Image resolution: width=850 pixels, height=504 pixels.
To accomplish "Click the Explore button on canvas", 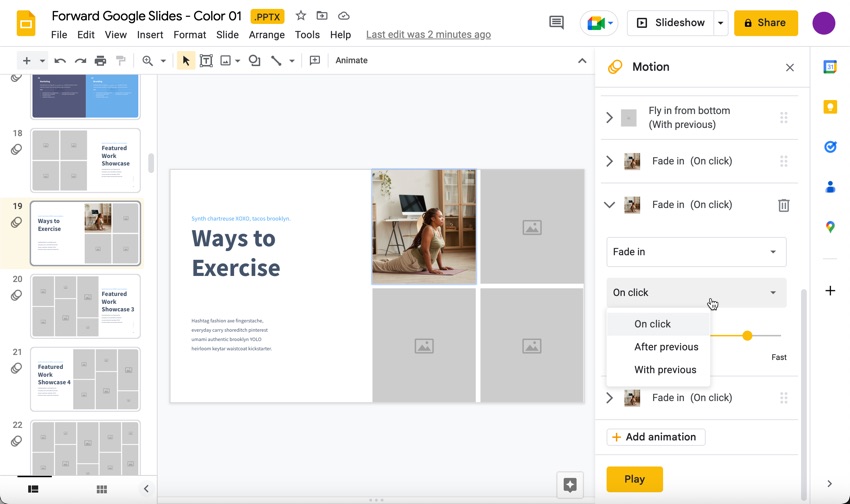I will point(570,485).
